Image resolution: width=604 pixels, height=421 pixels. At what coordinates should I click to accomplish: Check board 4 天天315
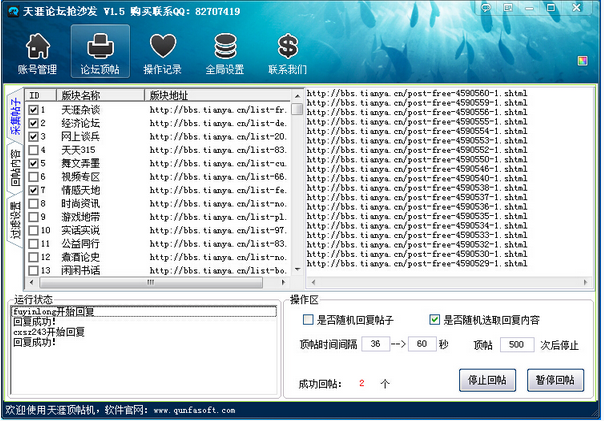pyautogui.click(x=34, y=150)
